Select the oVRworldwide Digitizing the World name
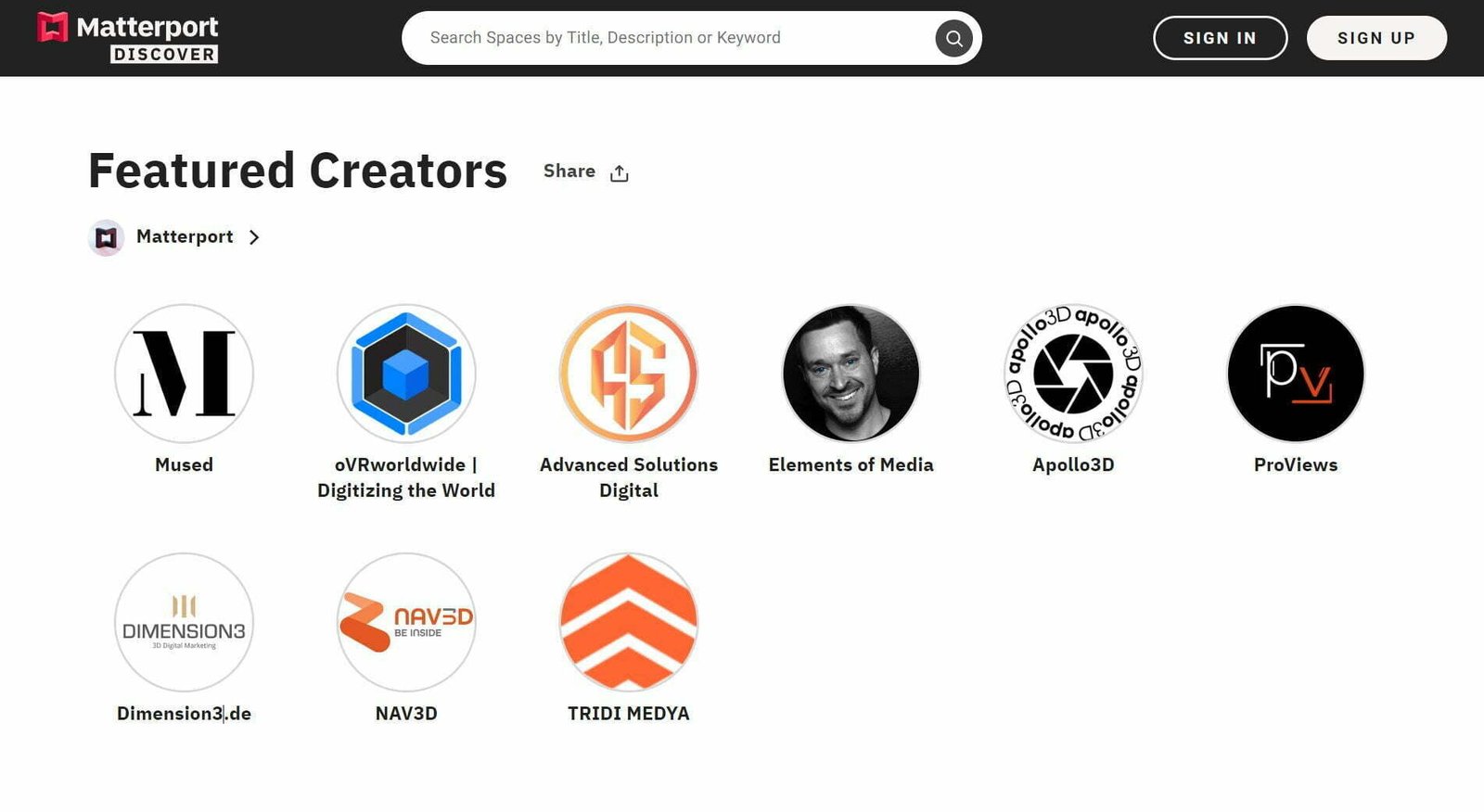 [406, 477]
